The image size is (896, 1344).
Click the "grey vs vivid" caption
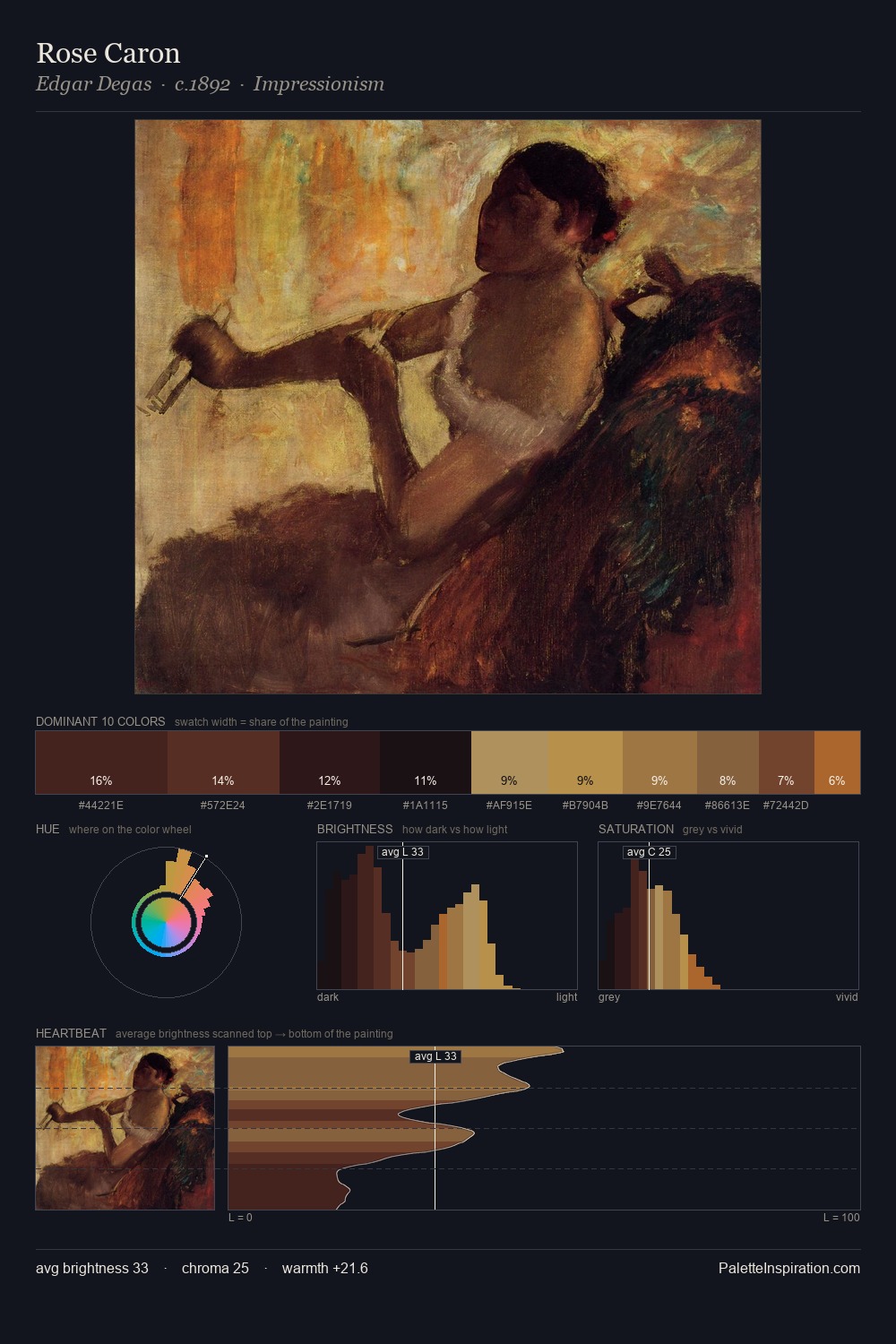pyautogui.click(x=712, y=830)
